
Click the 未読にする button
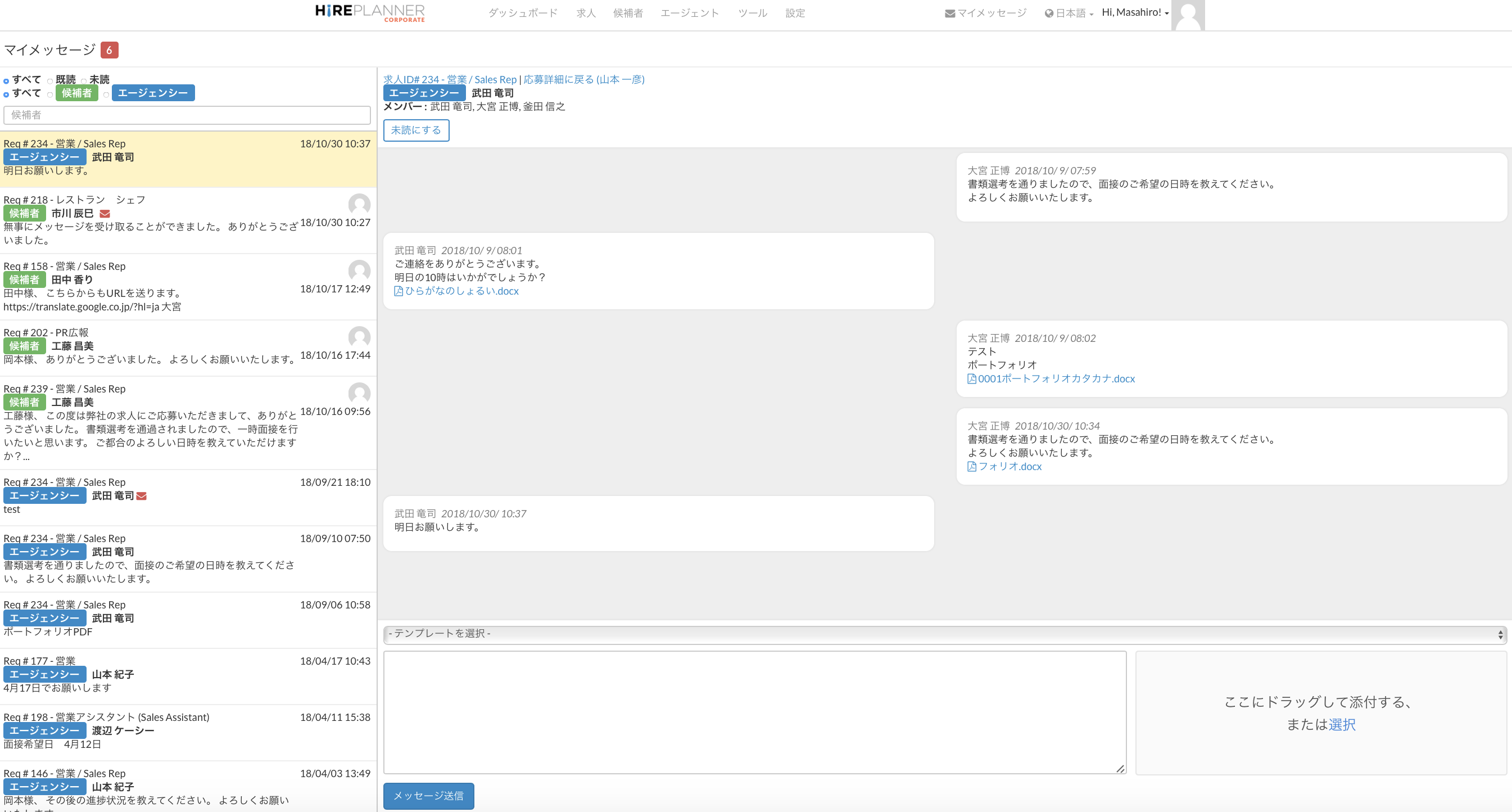click(x=415, y=130)
